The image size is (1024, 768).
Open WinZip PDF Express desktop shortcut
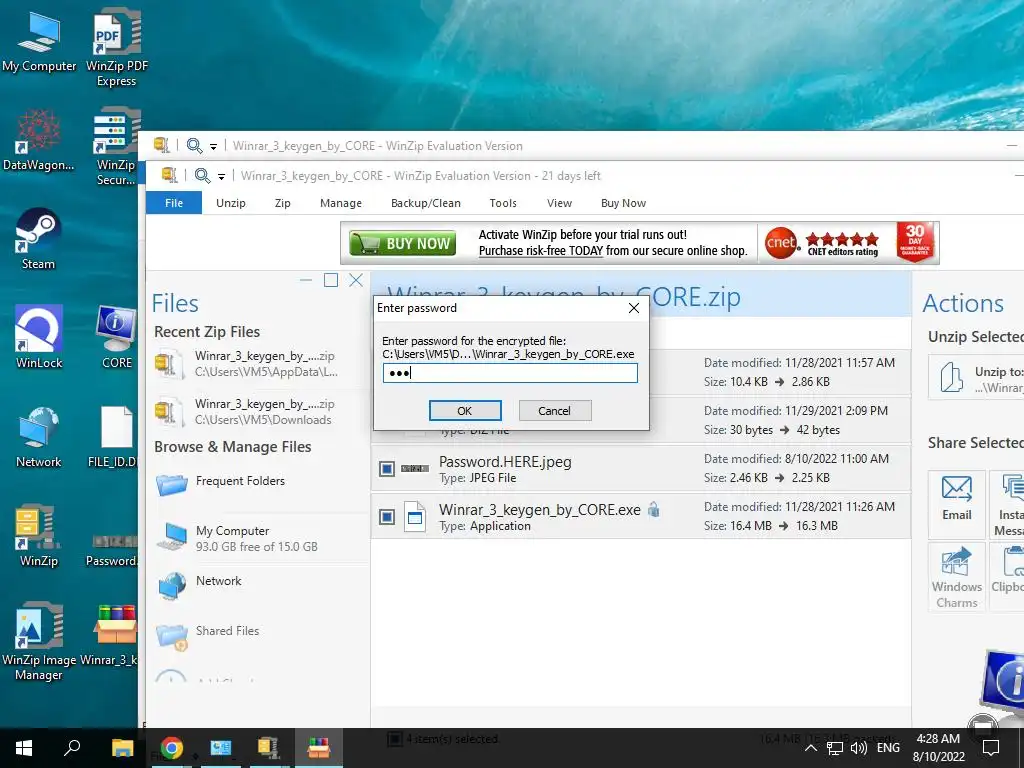coord(116,48)
